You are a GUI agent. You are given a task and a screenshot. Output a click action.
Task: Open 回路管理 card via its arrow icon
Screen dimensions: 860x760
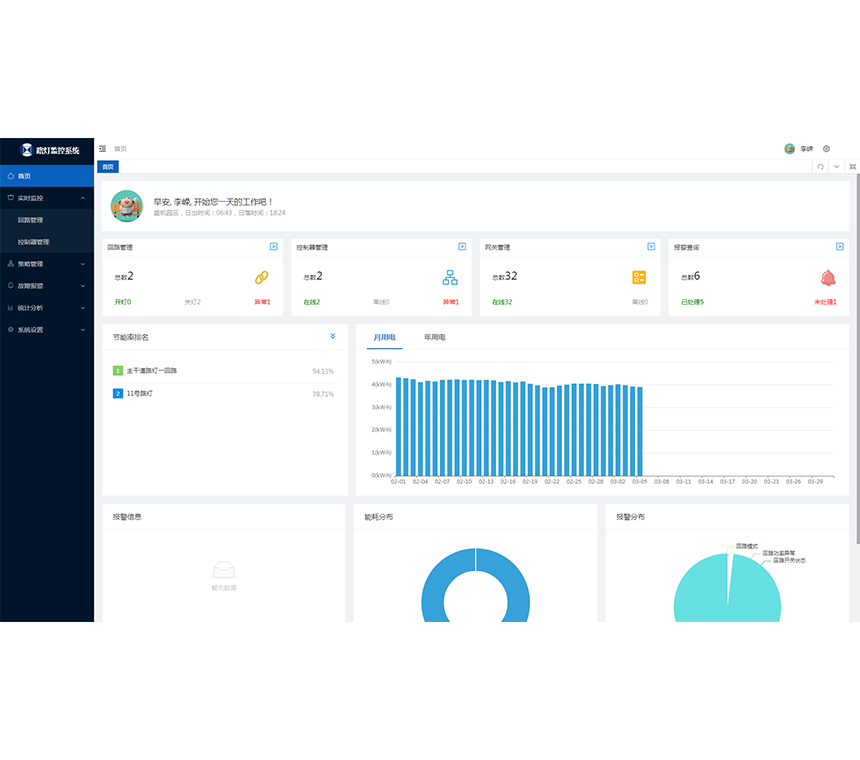[x=273, y=246]
